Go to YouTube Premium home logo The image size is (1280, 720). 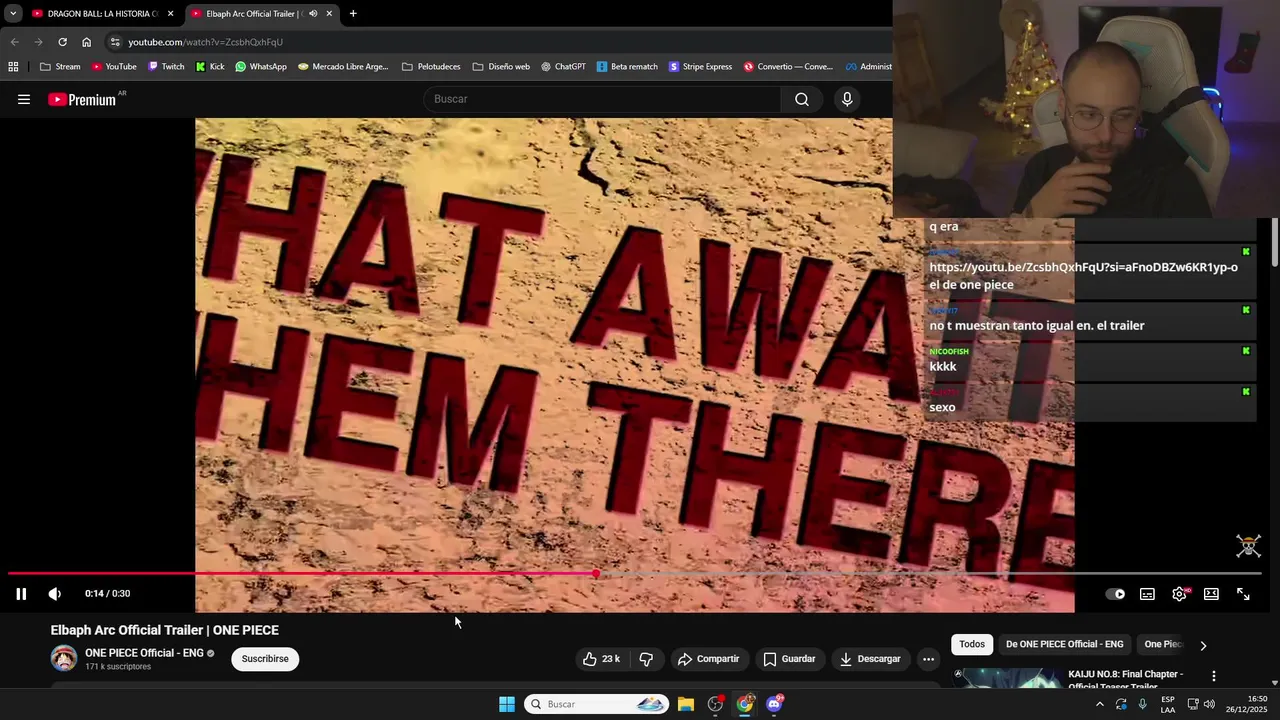[82, 99]
